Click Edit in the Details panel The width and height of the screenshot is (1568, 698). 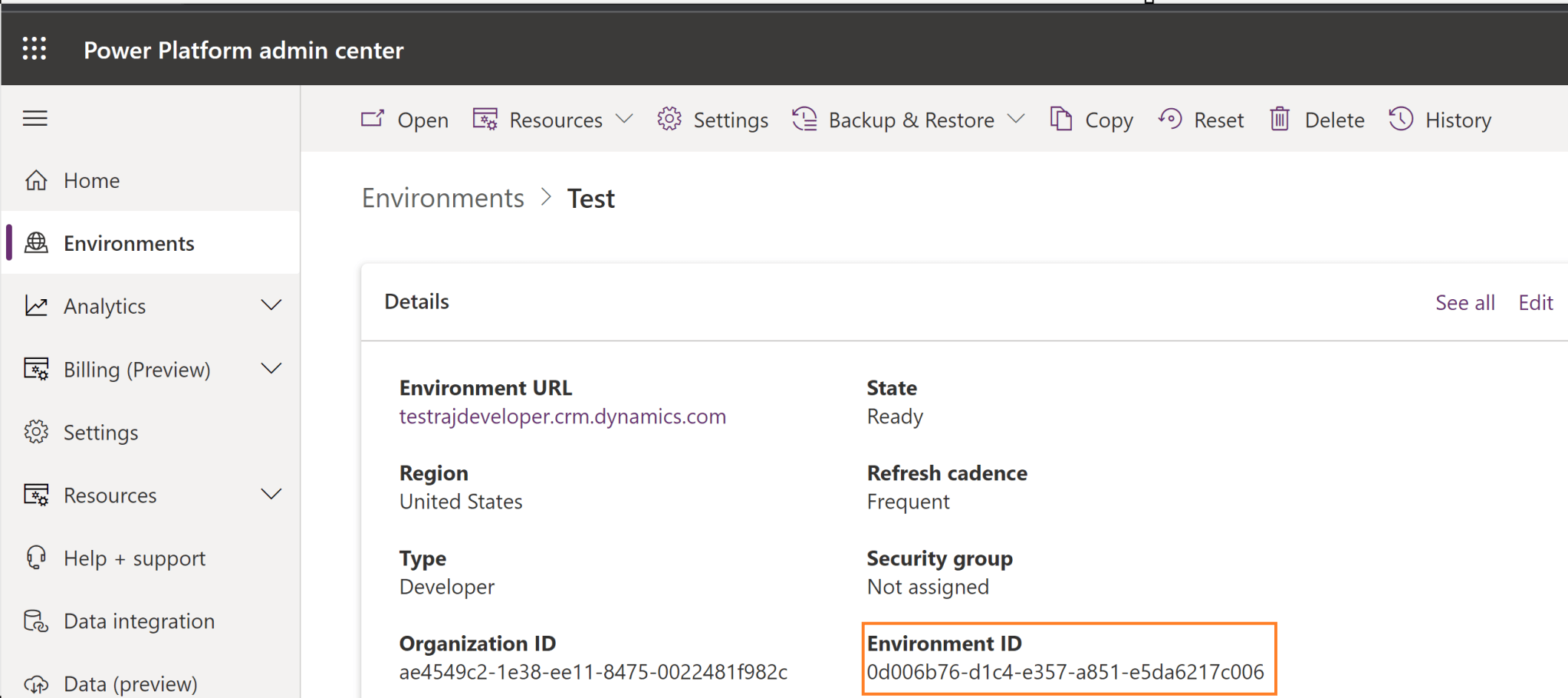click(1536, 302)
